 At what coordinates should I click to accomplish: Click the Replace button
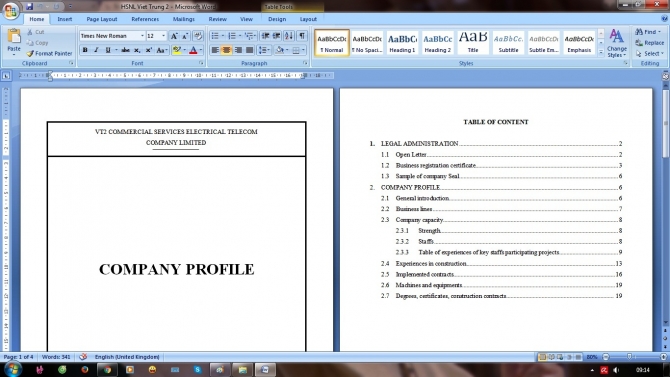649,43
